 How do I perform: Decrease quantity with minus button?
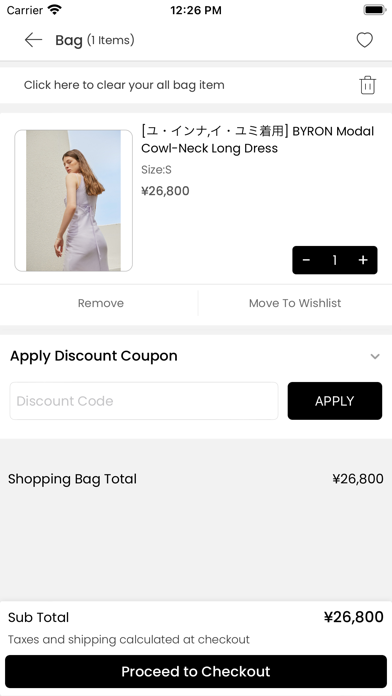pos(306,260)
